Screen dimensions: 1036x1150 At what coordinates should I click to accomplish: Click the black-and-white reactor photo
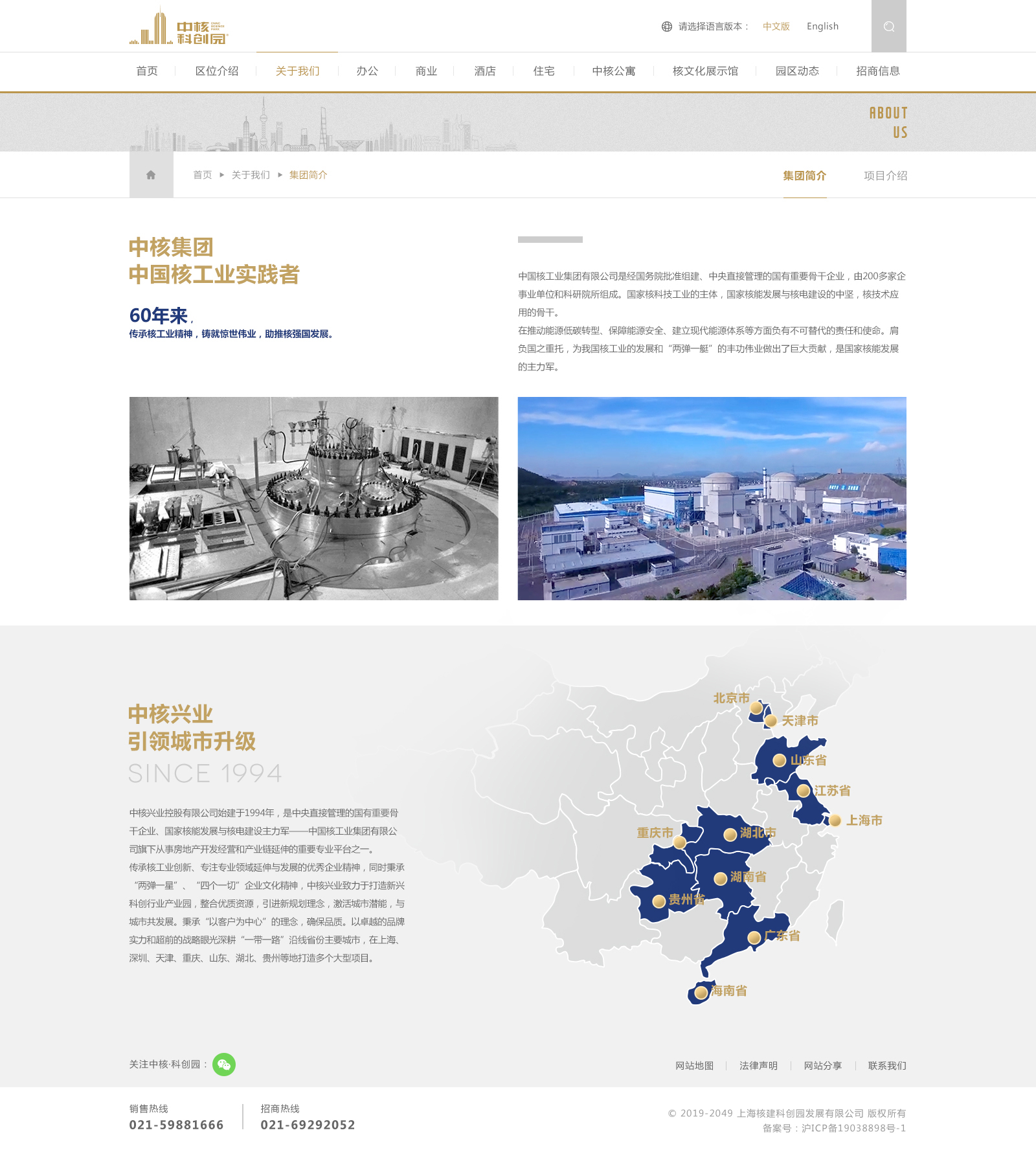314,499
